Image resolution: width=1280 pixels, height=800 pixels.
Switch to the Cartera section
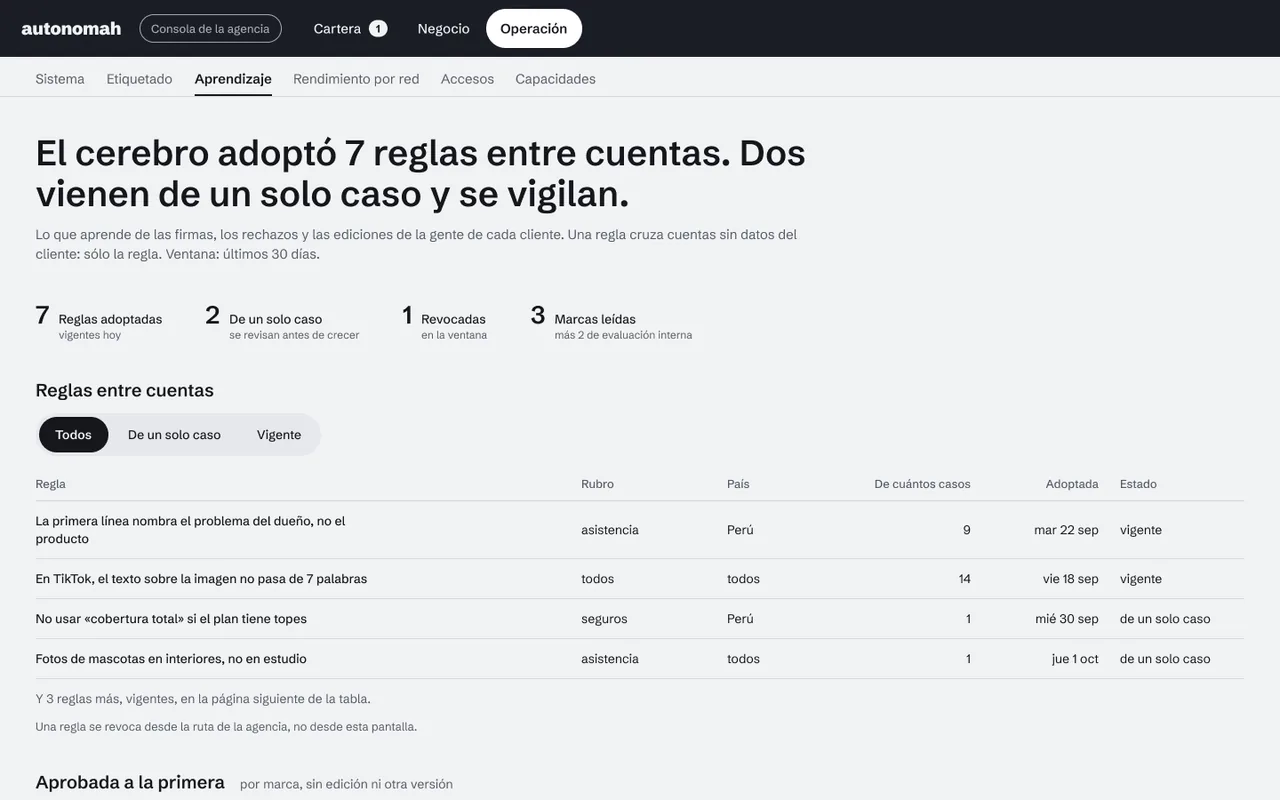[350, 28]
